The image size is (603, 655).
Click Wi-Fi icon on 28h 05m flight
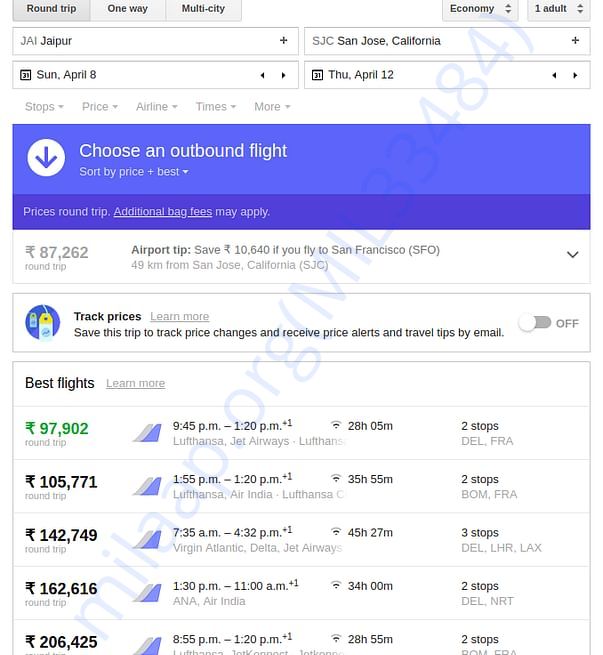tap(336, 425)
